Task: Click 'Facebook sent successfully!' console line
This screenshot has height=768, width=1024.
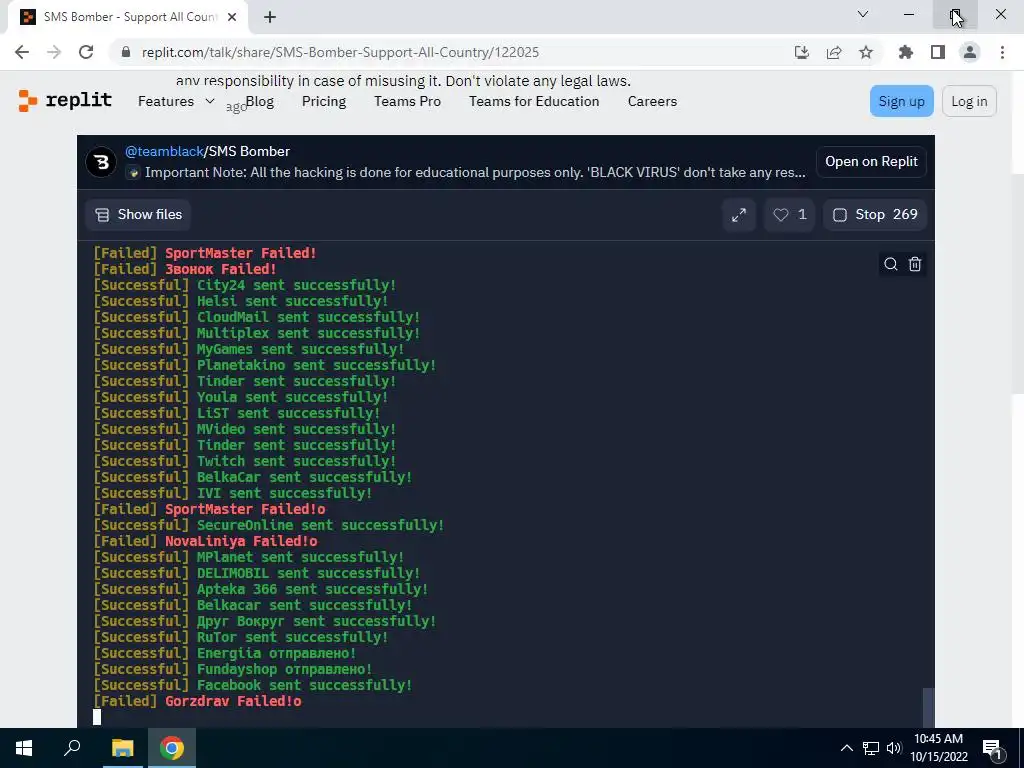Action: (x=252, y=685)
